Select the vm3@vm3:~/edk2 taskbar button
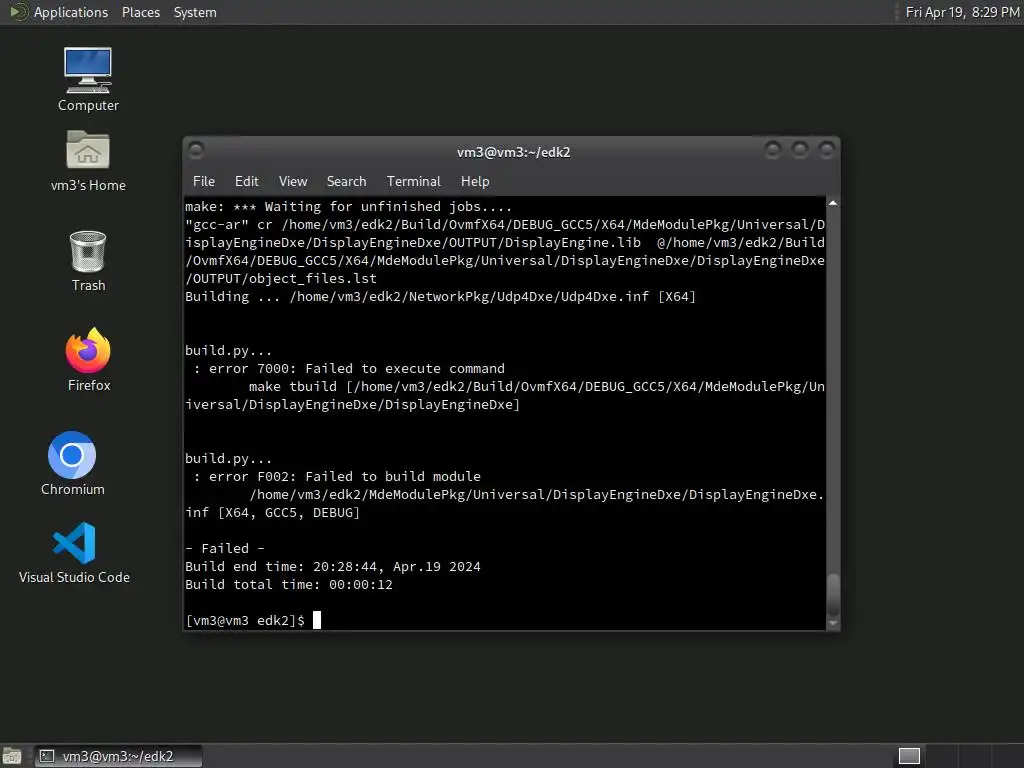This screenshot has width=1024, height=768. 118,756
